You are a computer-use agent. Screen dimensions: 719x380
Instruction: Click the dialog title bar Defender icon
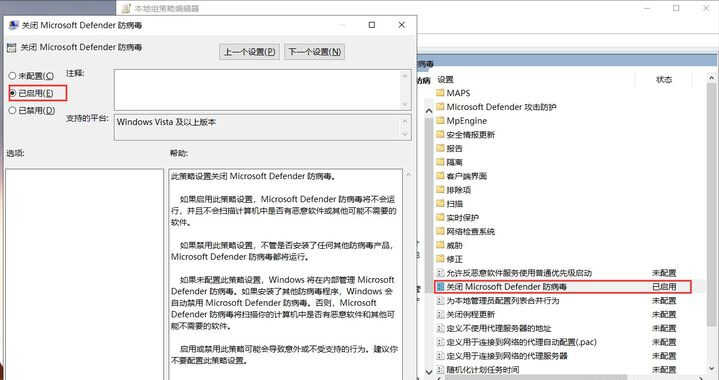click(x=14, y=25)
